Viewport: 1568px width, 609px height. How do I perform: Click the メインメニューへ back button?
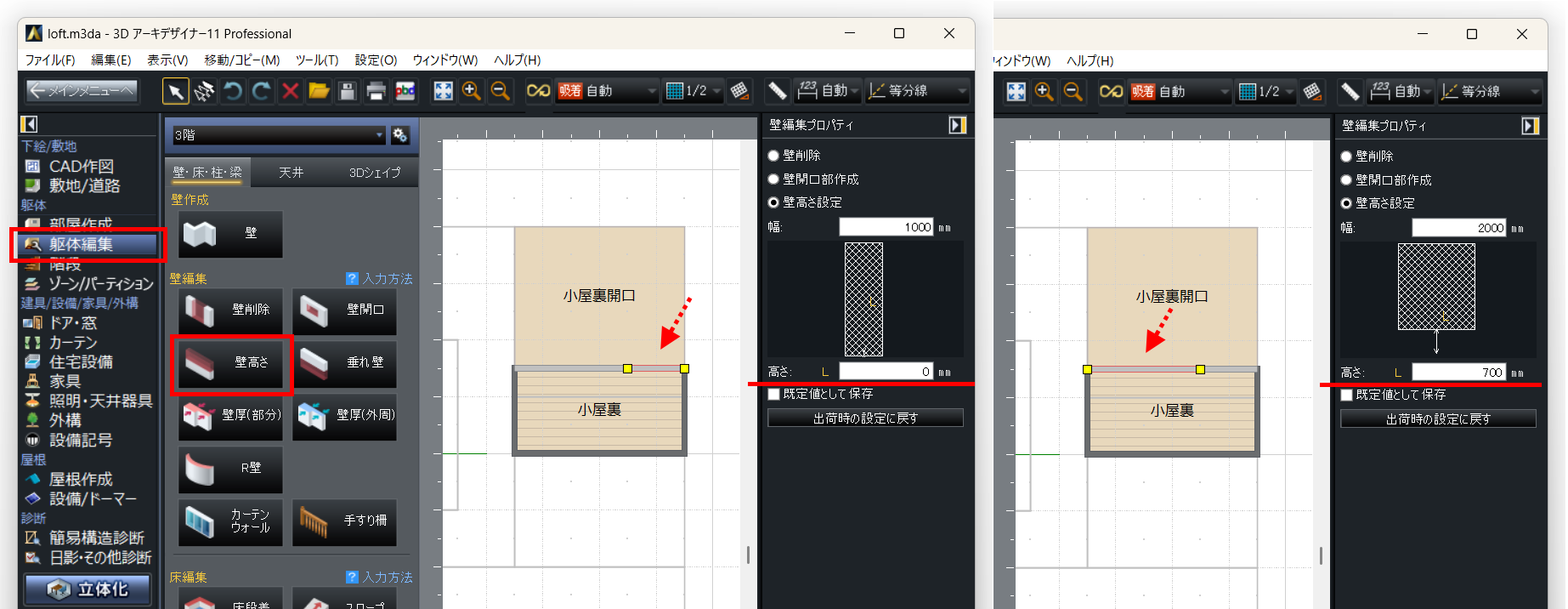coord(82,90)
